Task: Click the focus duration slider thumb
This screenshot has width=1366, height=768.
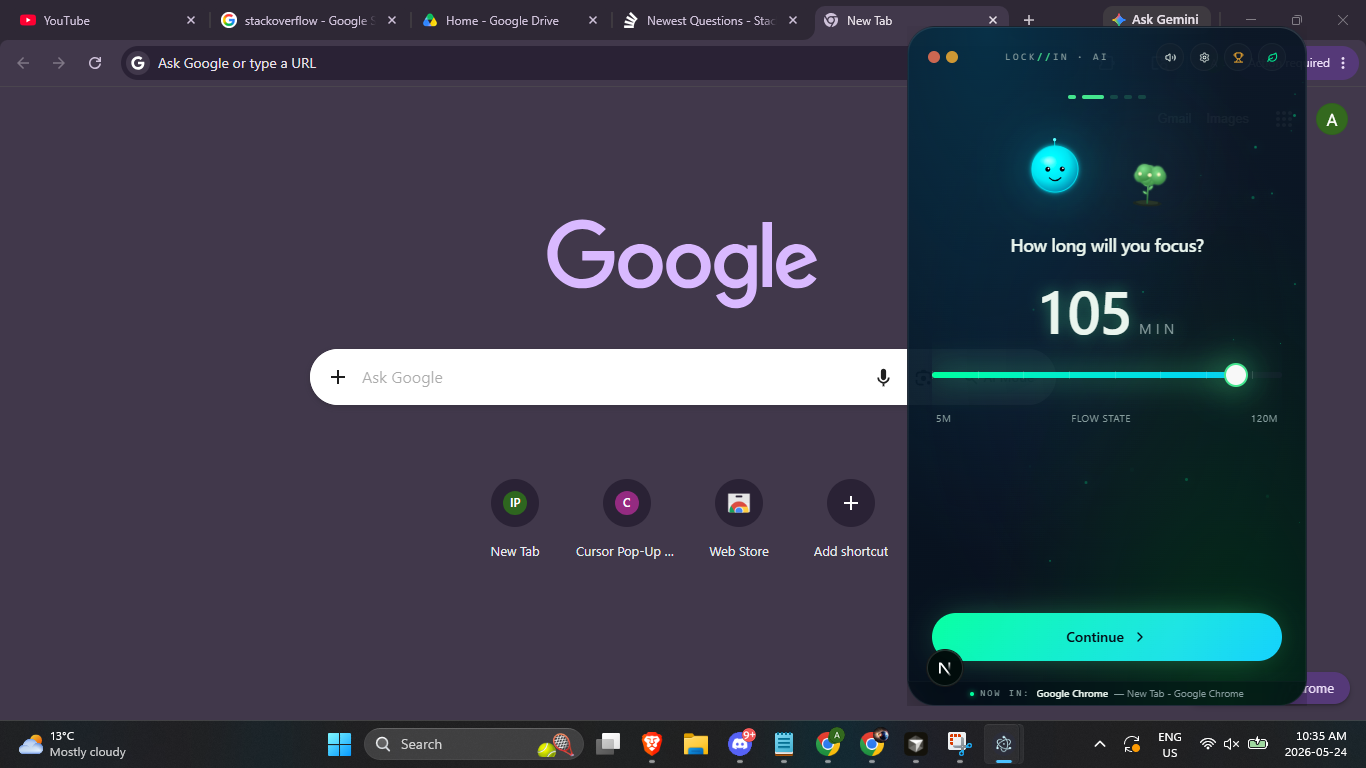Action: [1236, 375]
